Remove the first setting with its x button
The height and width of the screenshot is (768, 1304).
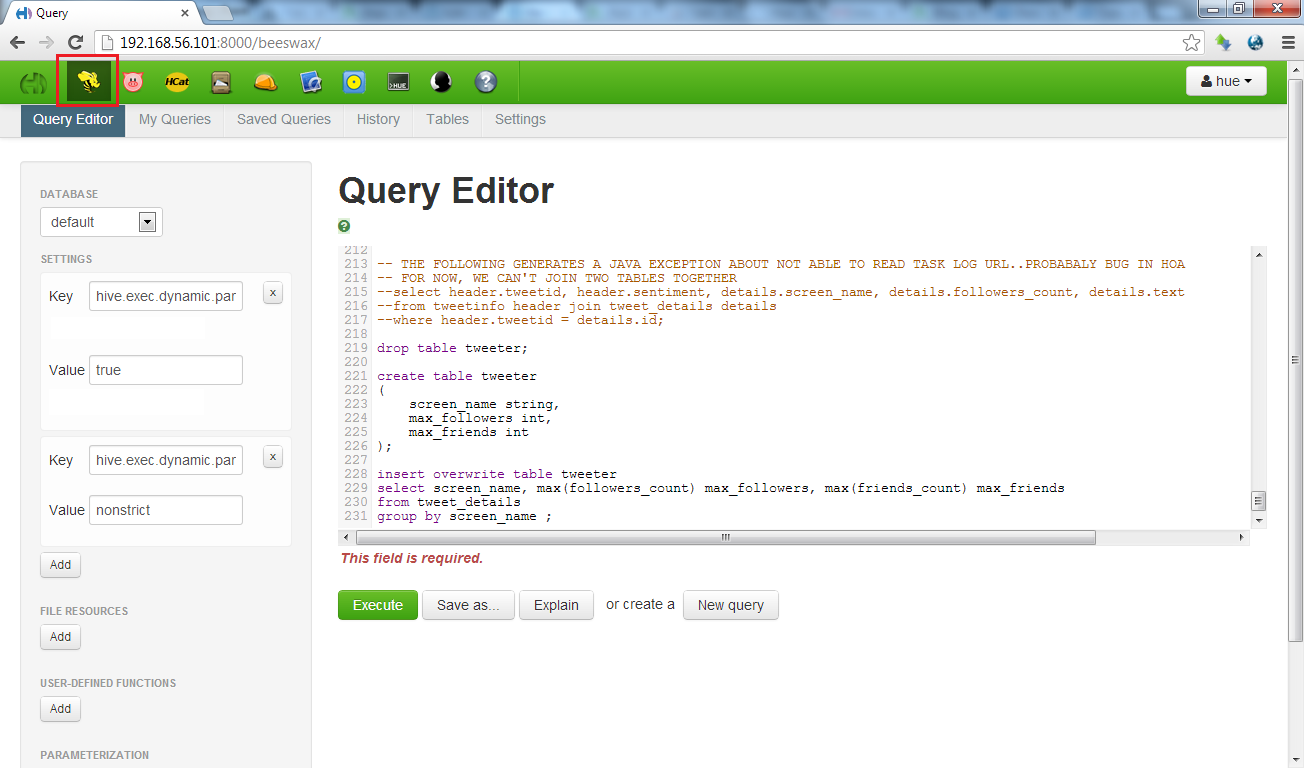tap(274, 292)
